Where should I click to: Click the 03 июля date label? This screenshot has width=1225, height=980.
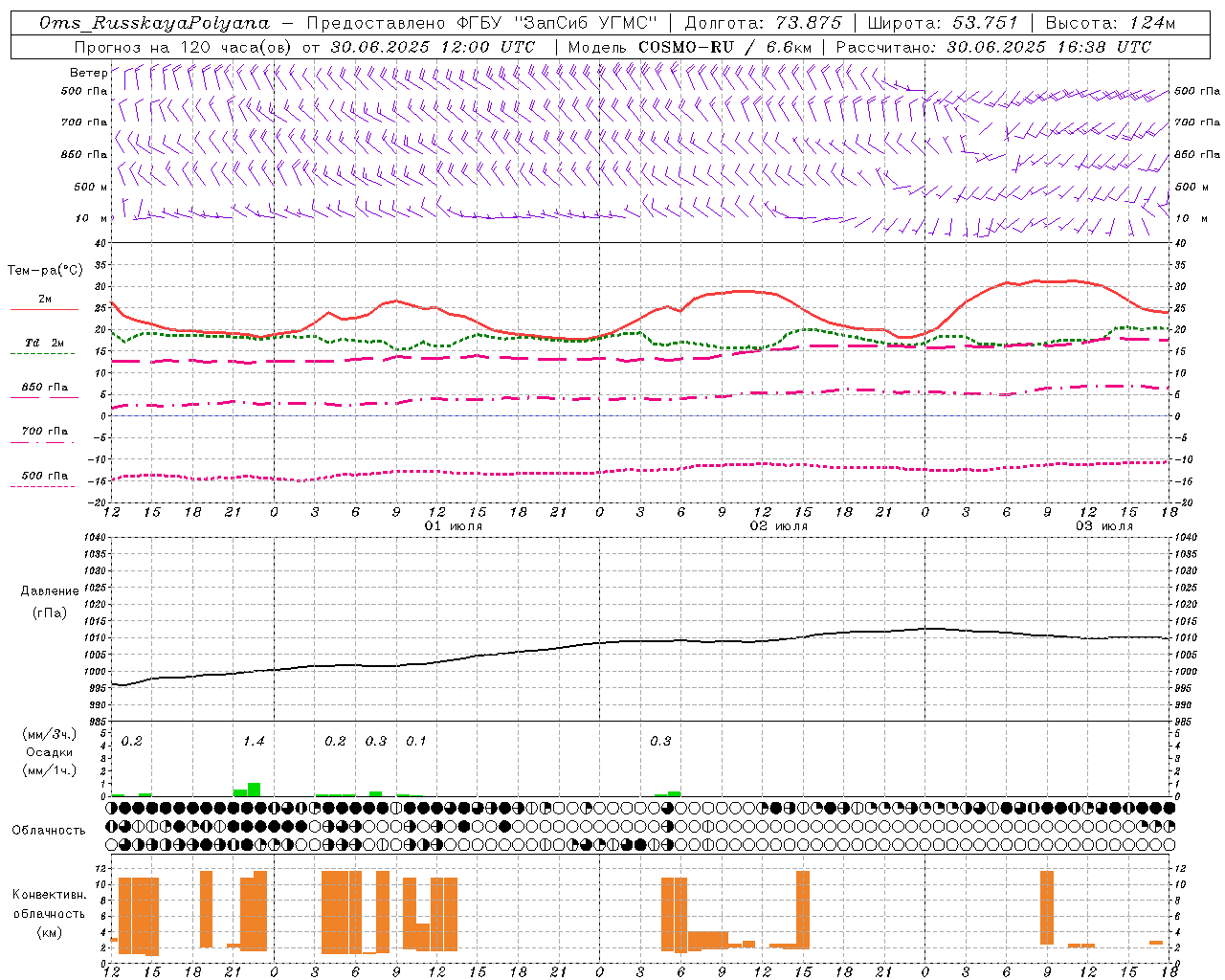click(1104, 526)
